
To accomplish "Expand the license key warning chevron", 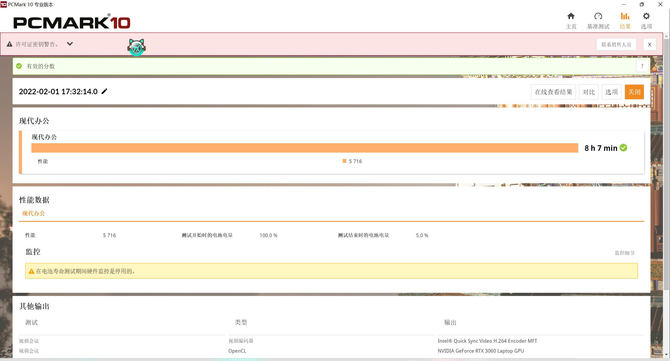I will [x=70, y=44].
